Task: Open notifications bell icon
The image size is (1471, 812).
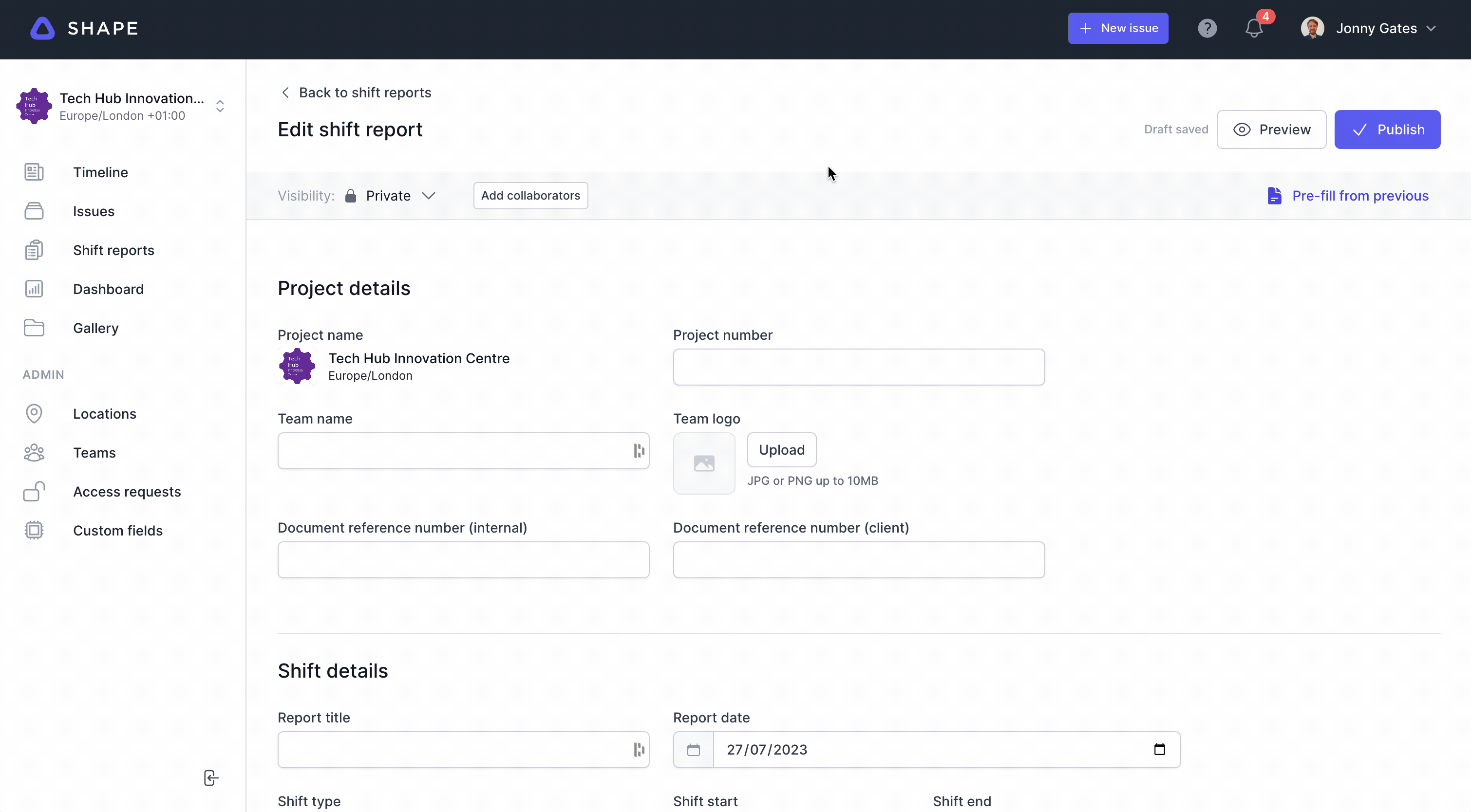Action: pos(1253,29)
